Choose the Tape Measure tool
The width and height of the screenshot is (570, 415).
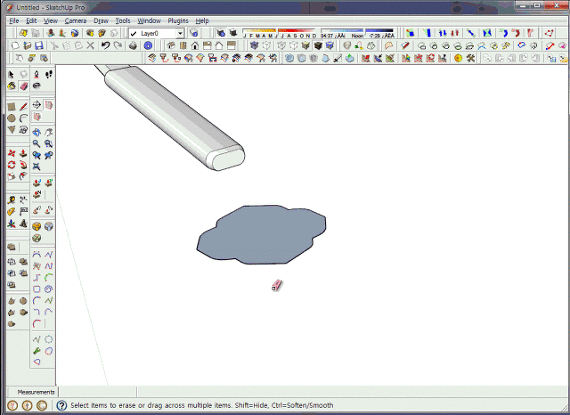tap(11, 200)
